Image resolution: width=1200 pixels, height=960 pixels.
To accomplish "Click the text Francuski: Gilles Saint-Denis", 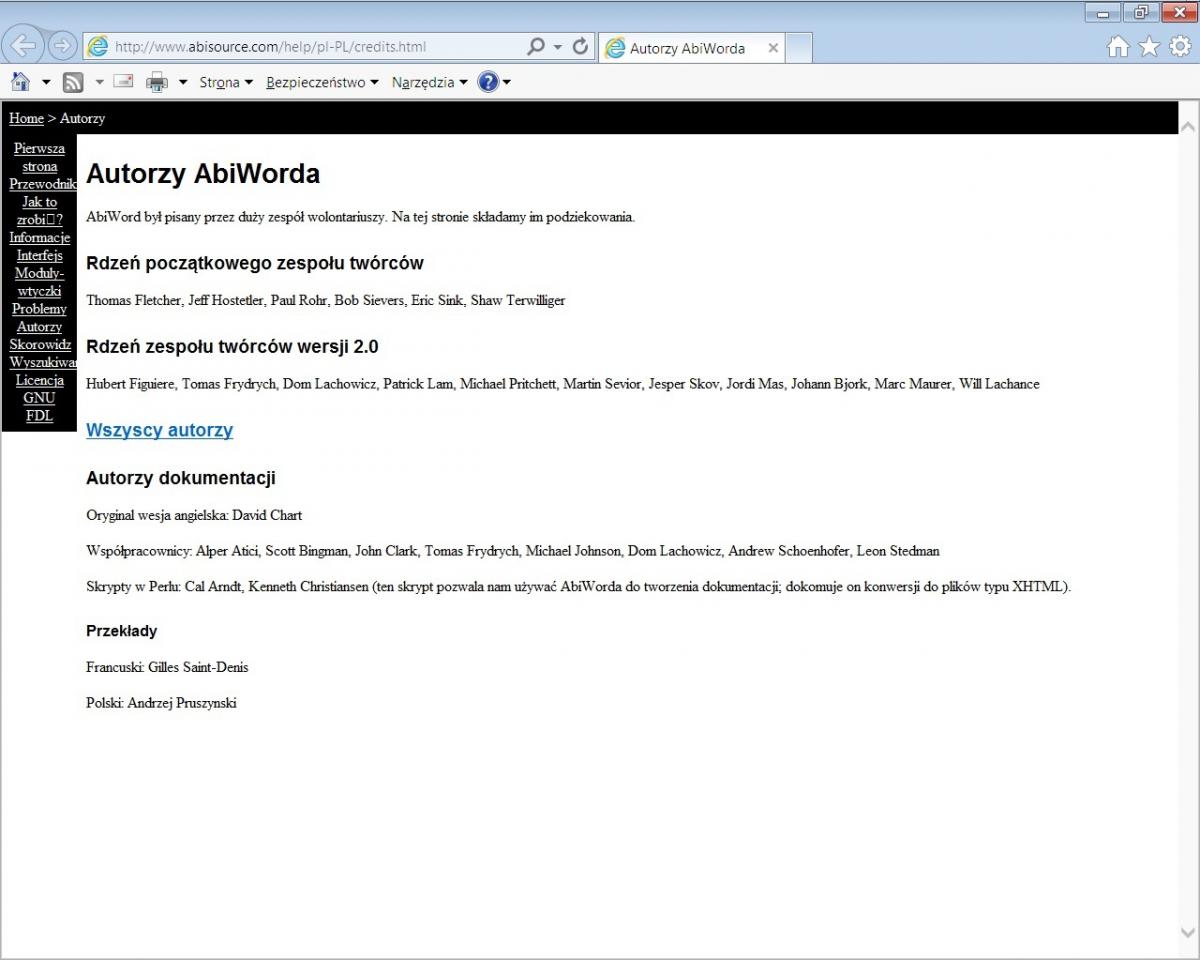I will [167, 667].
